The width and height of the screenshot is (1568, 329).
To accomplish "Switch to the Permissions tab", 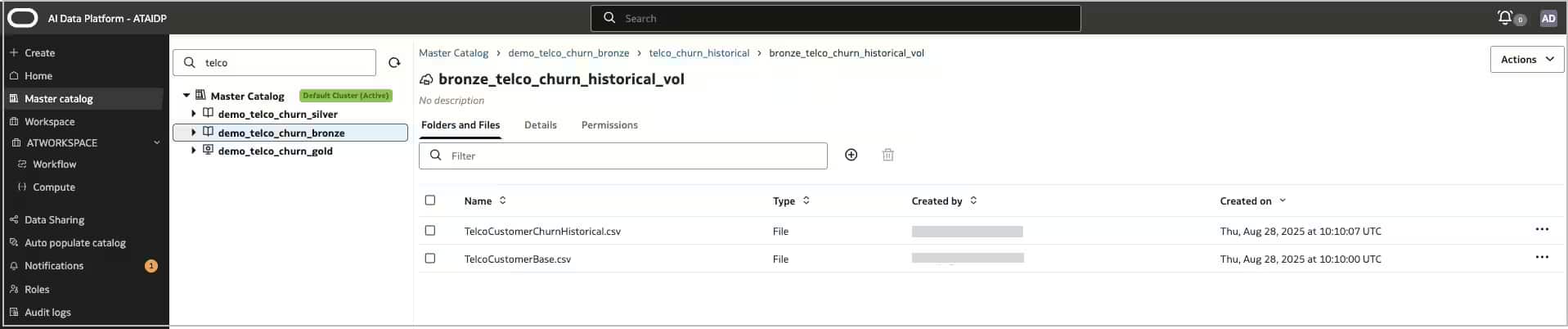I will [x=609, y=125].
